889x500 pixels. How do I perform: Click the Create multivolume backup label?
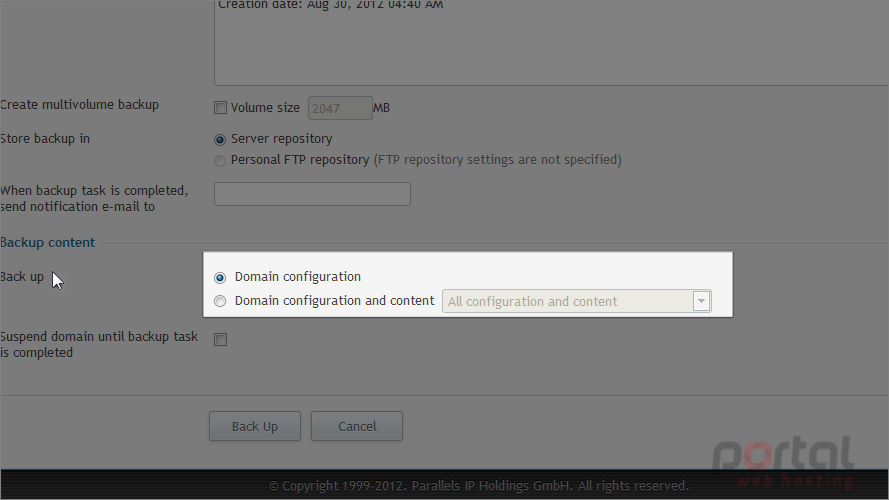click(79, 105)
